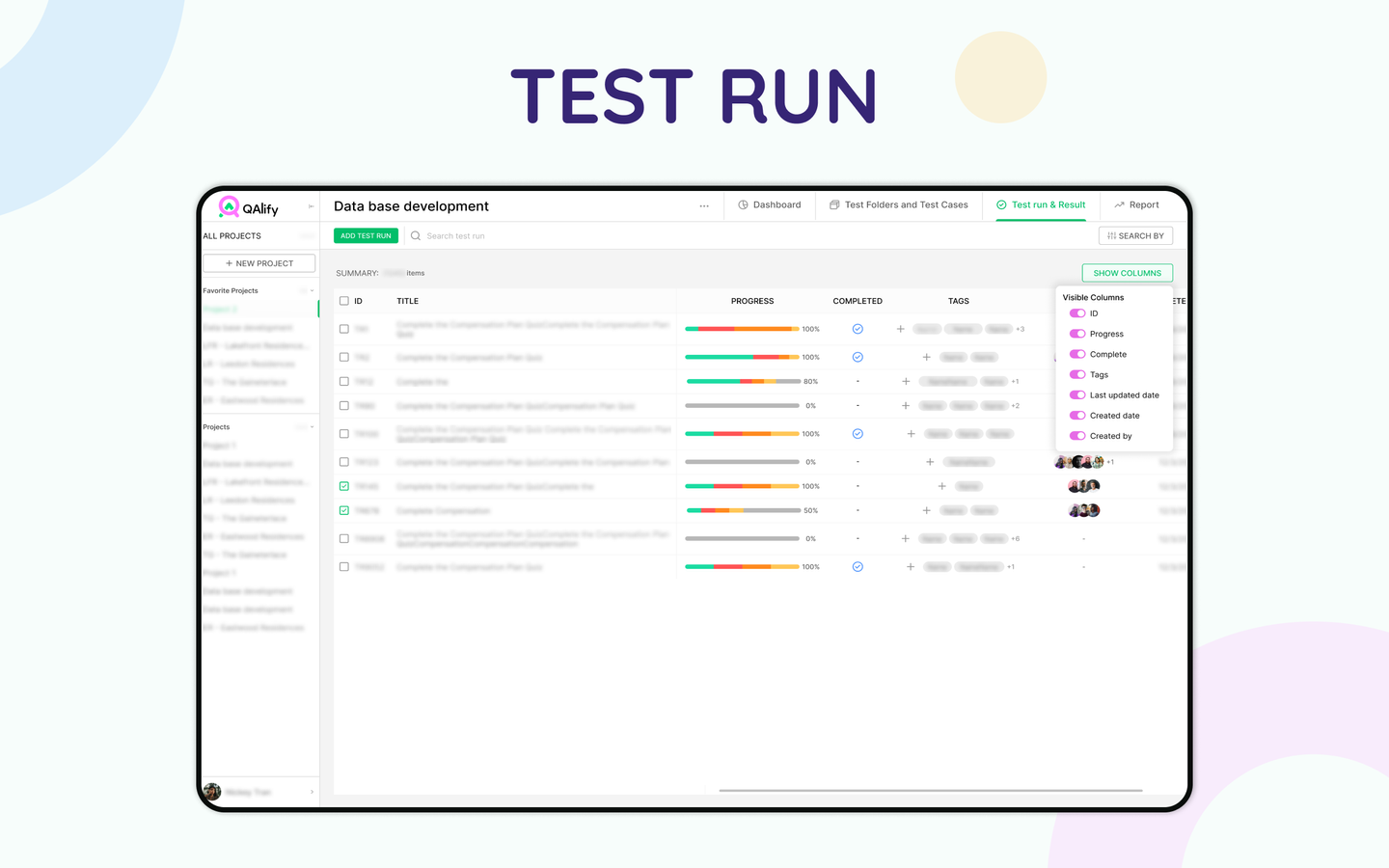Open ALL PROJECTS in the sidebar
This screenshot has height=868, width=1389.
pyautogui.click(x=232, y=235)
